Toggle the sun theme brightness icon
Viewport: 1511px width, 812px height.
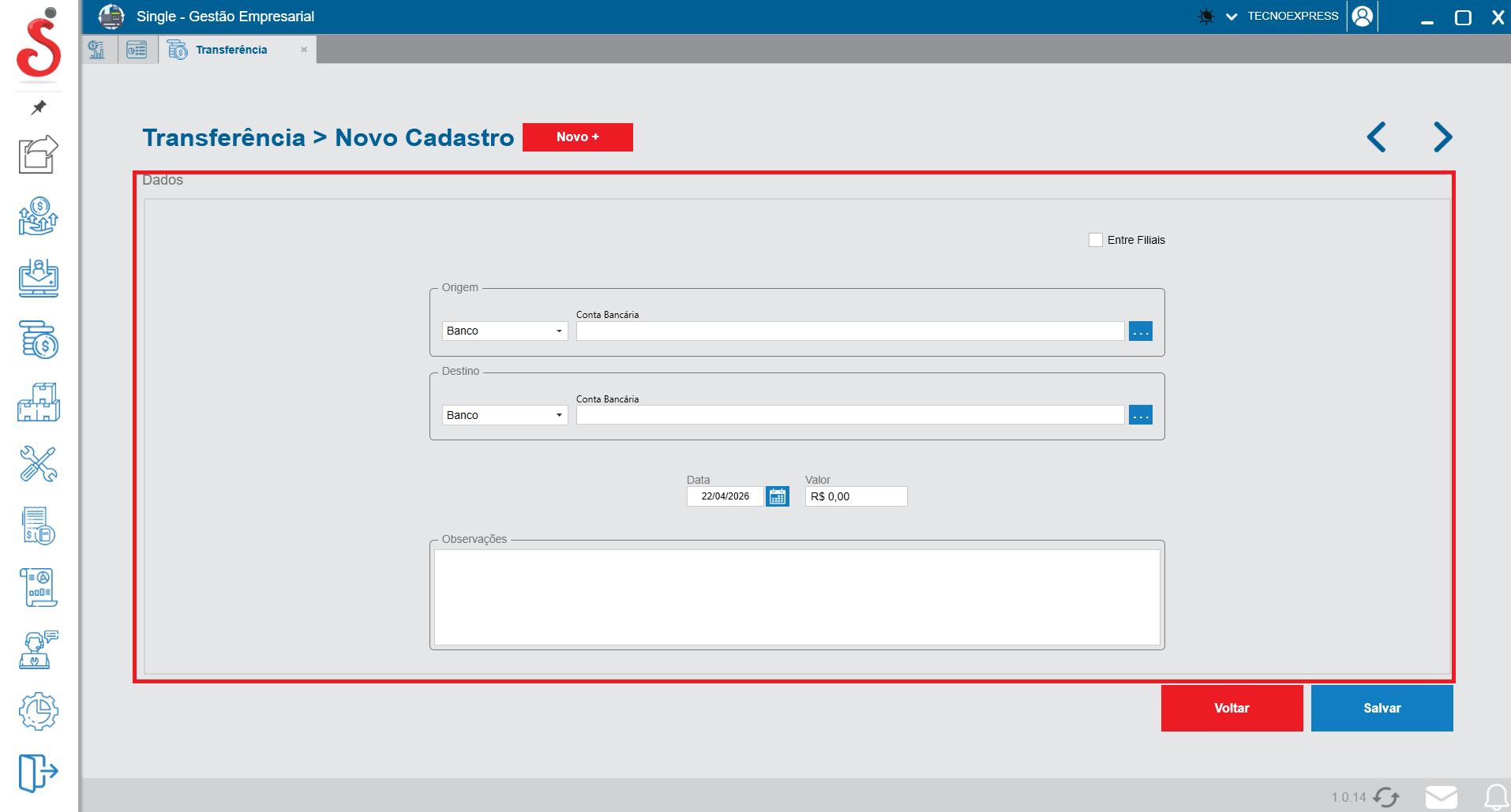tap(1205, 17)
